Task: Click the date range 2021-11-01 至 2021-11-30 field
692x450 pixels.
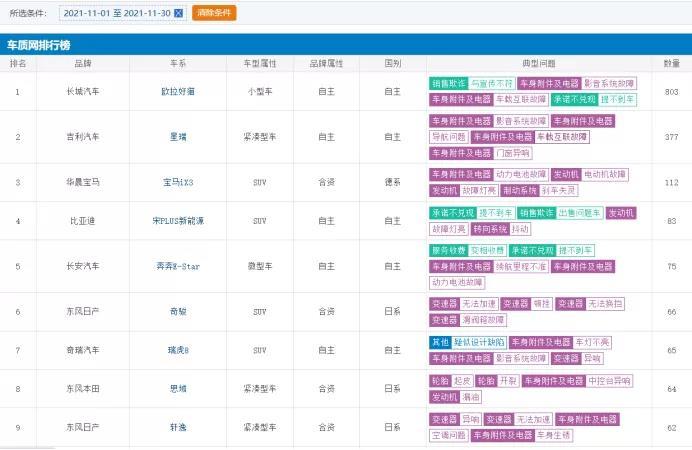Action: (x=123, y=13)
